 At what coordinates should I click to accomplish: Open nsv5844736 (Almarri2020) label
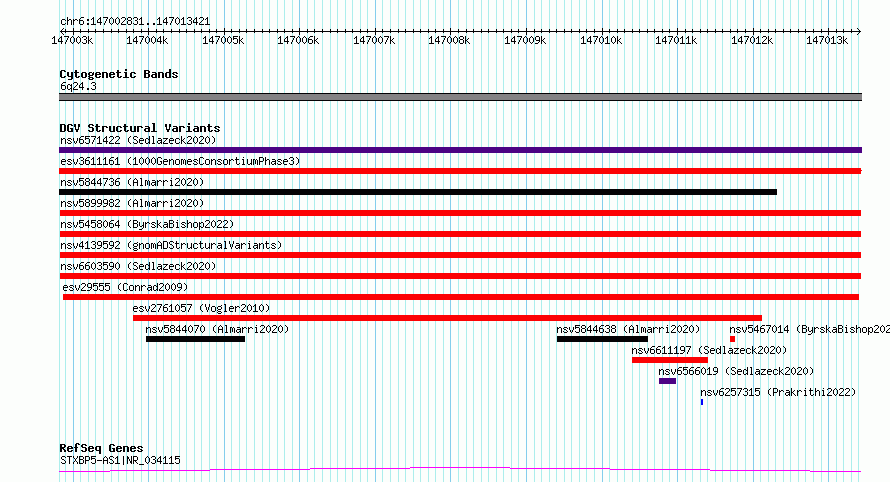coord(132,182)
